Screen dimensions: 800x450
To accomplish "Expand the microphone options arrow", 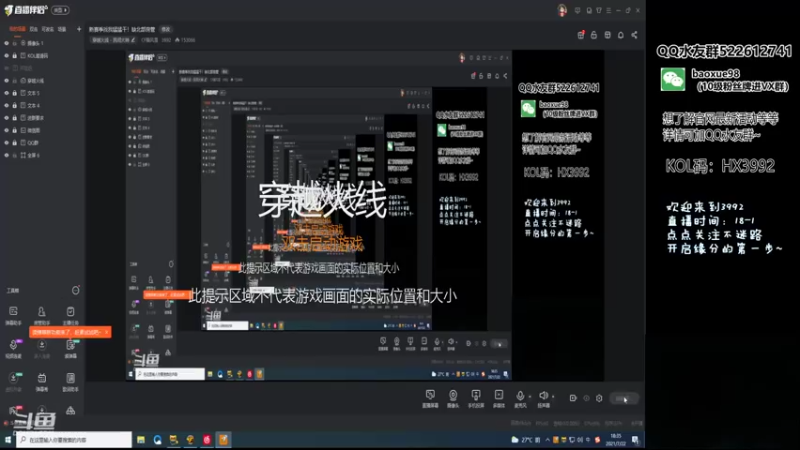I will (530, 396).
